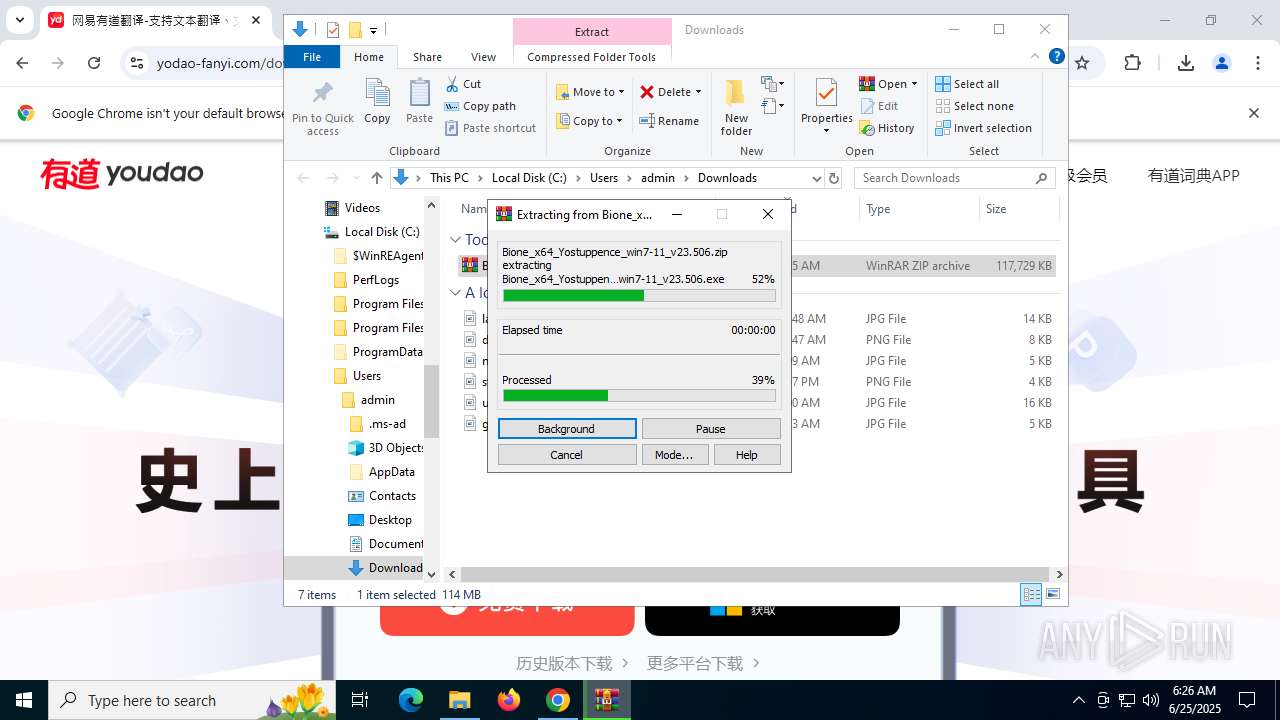Open the File tab
This screenshot has width=1280, height=720.
(x=312, y=57)
